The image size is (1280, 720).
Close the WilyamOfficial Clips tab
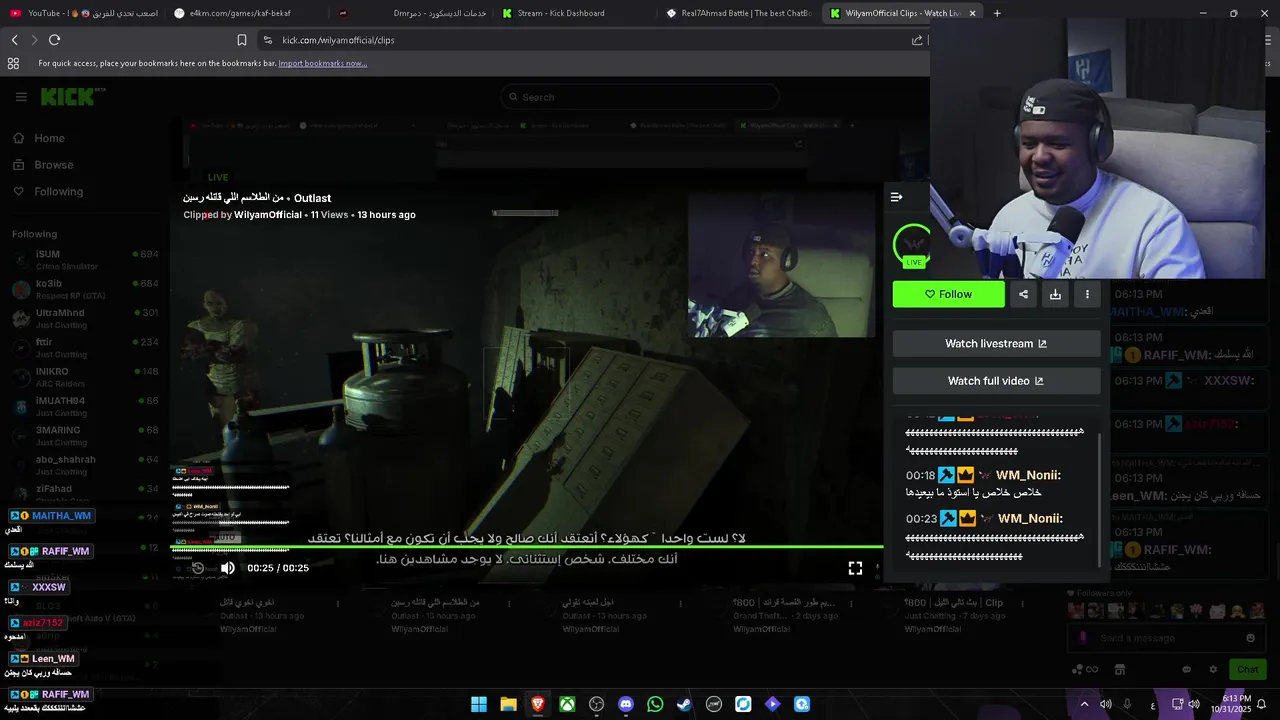click(973, 13)
